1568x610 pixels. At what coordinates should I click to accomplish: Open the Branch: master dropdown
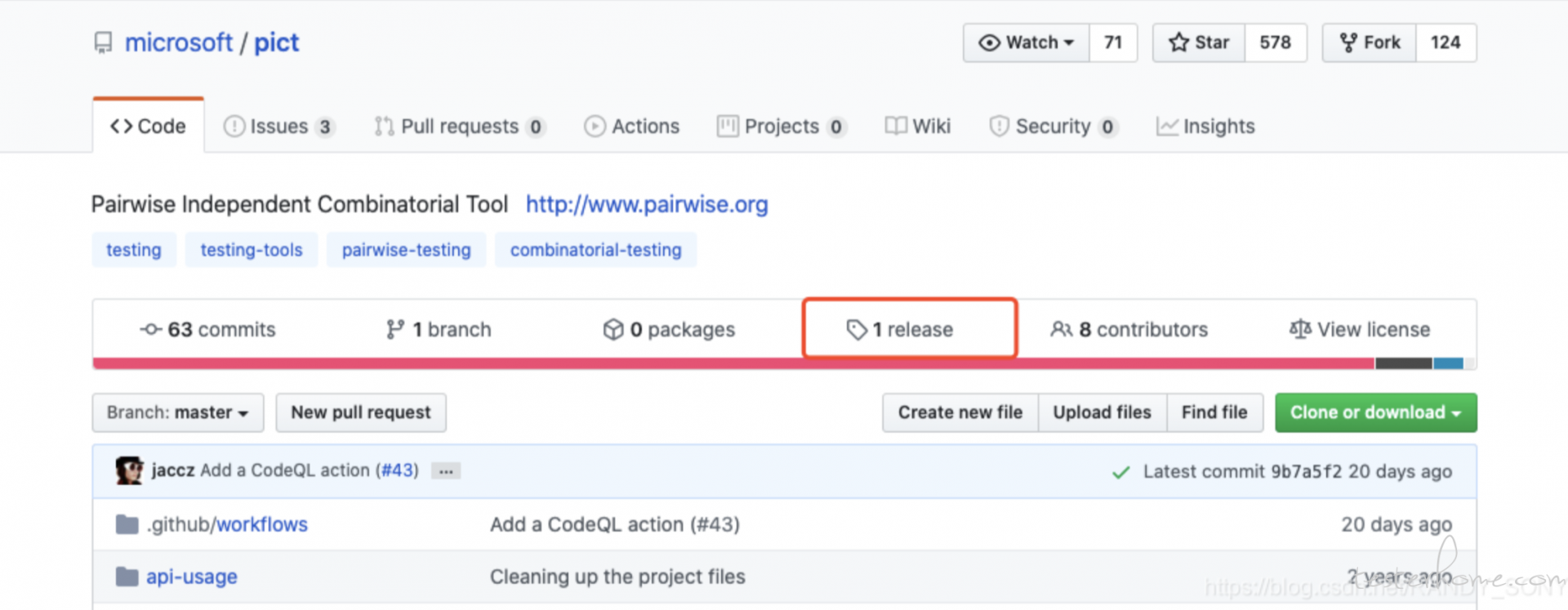pyautogui.click(x=178, y=412)
